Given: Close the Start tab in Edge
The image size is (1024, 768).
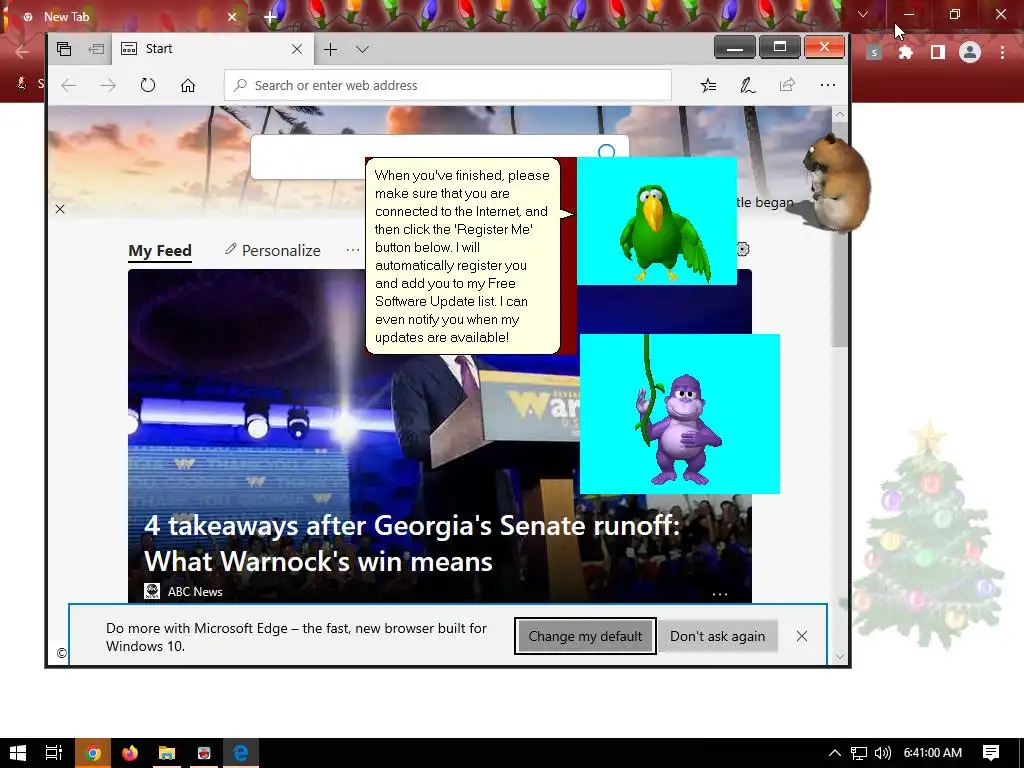Looking at the screenshot, I should pyautogui.click(x=296, y=49).
